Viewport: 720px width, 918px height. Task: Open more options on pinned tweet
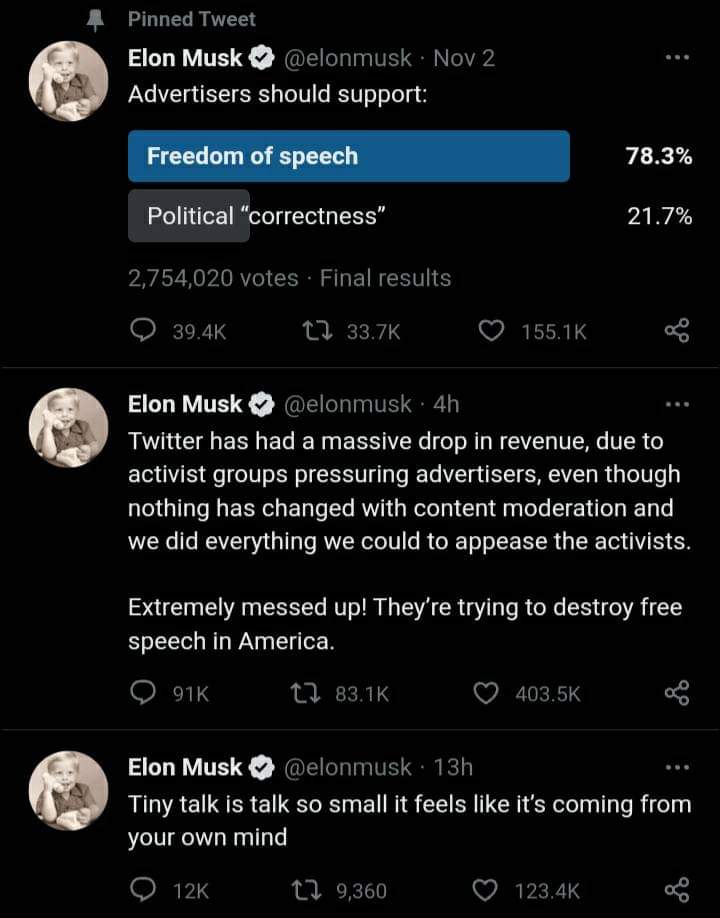click(677, 58)
